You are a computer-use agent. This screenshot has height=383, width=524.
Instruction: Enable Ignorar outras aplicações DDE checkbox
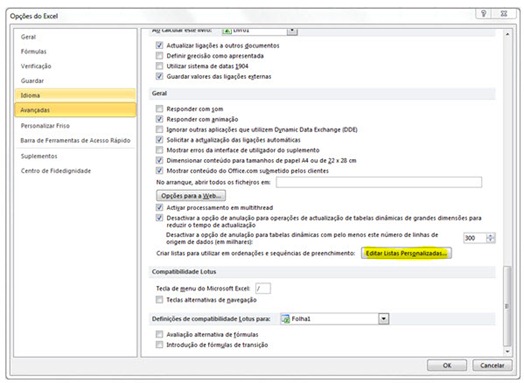tap(159, 129)
